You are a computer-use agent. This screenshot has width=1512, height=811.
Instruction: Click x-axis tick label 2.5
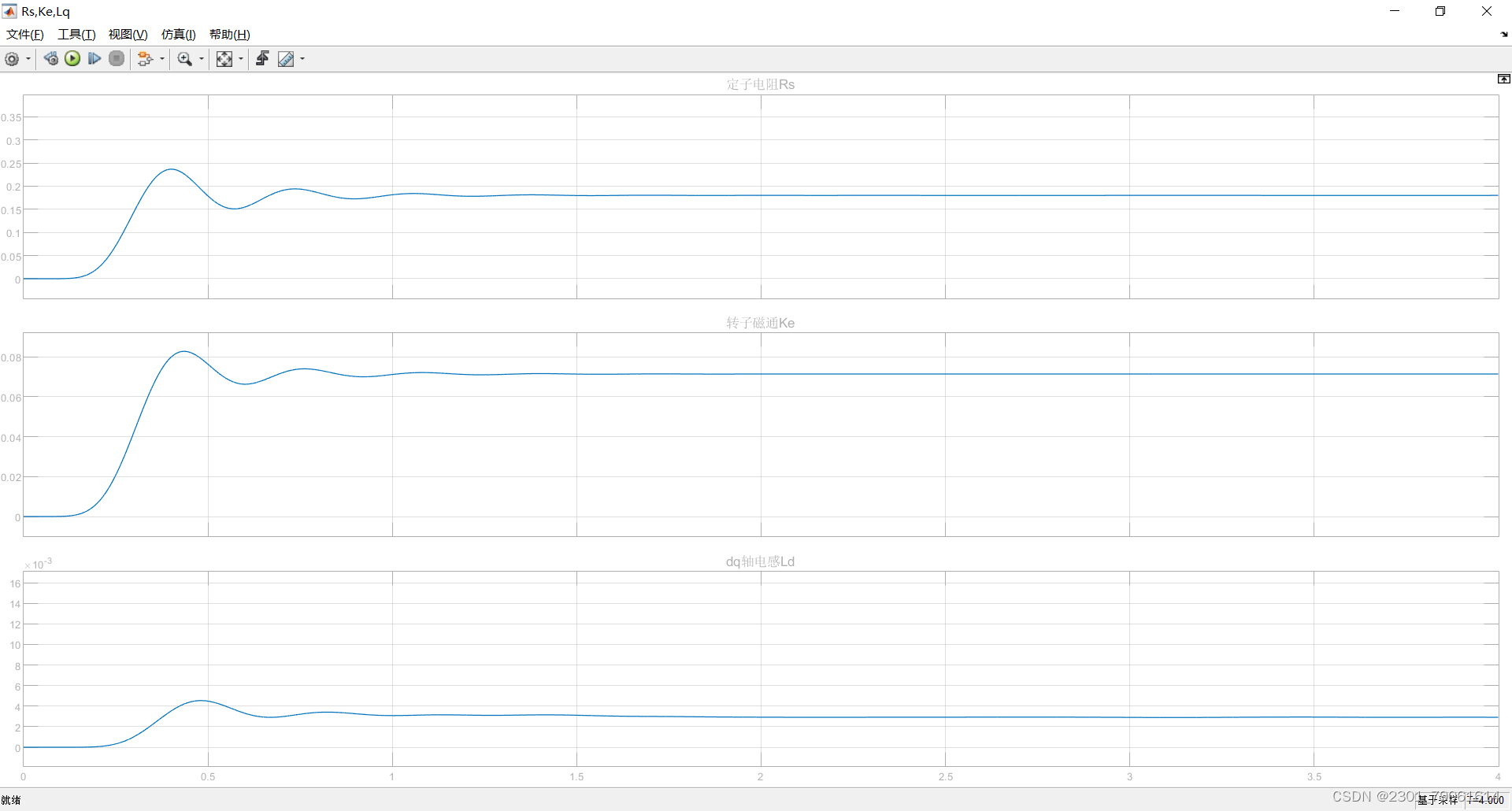(x=946, y=777)
